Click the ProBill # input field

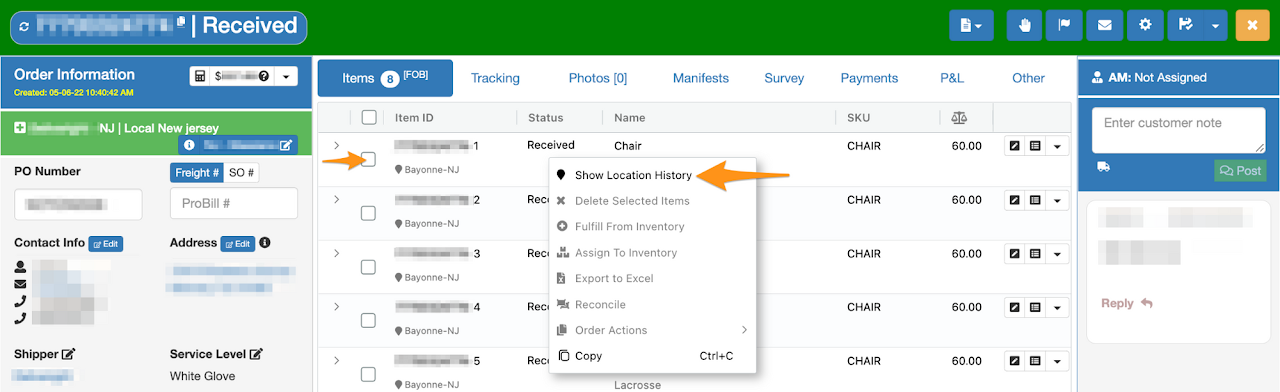tap(234, 204)
